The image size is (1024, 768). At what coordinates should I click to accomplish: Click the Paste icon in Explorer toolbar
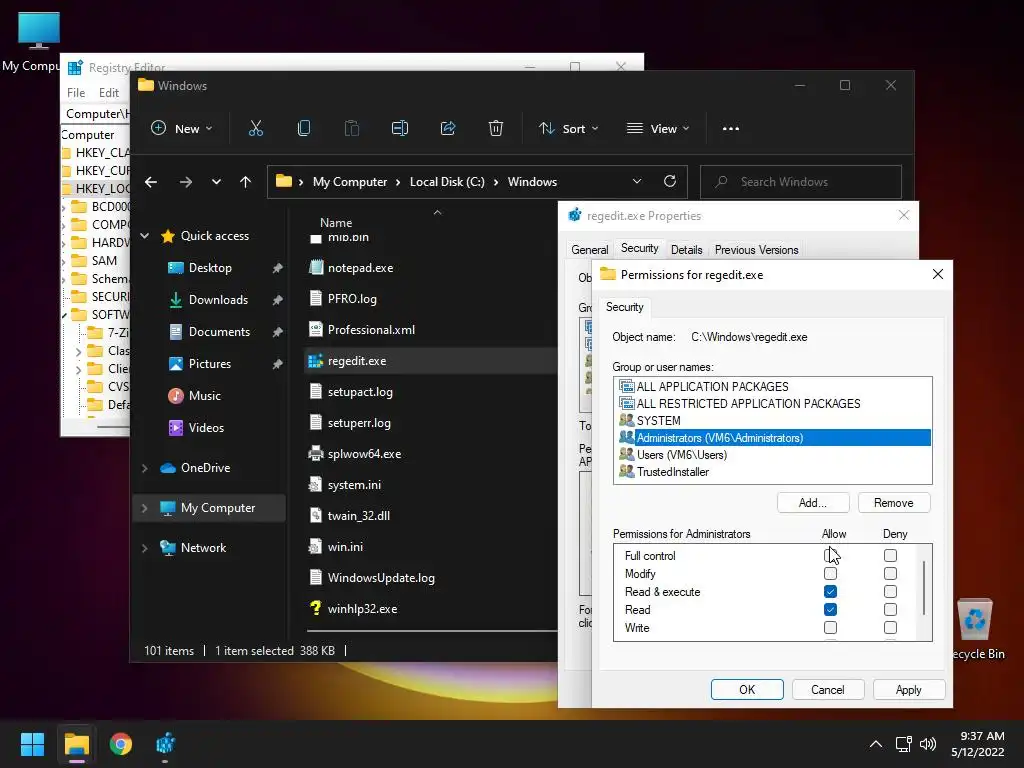[352, 128]
